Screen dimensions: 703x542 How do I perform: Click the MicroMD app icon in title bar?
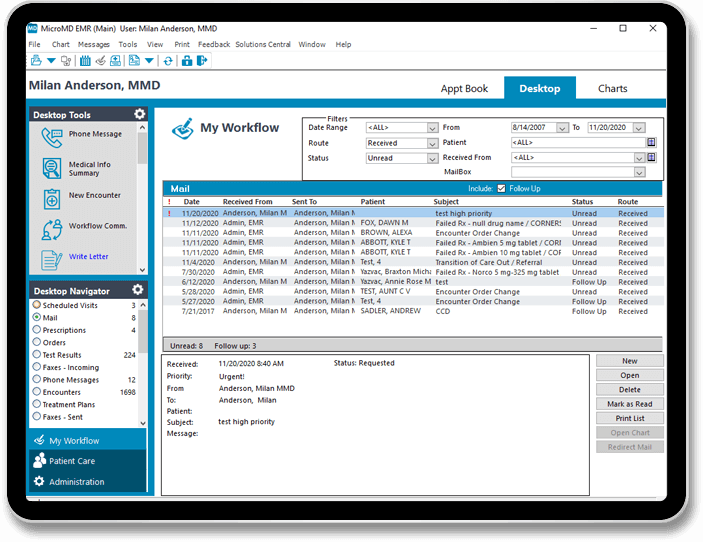tap(33, 29)
